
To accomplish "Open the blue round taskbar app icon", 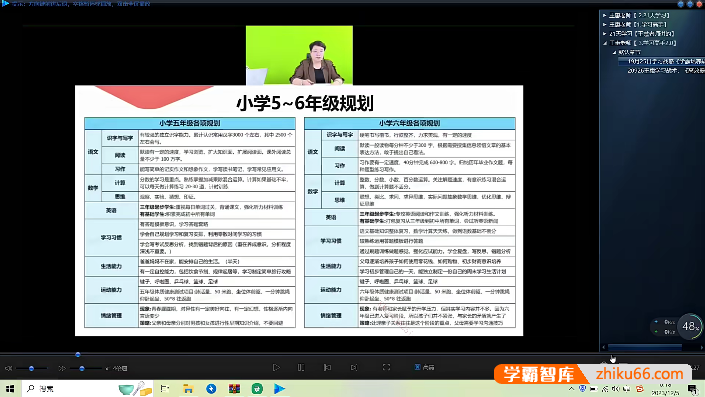I will (211, 388).
